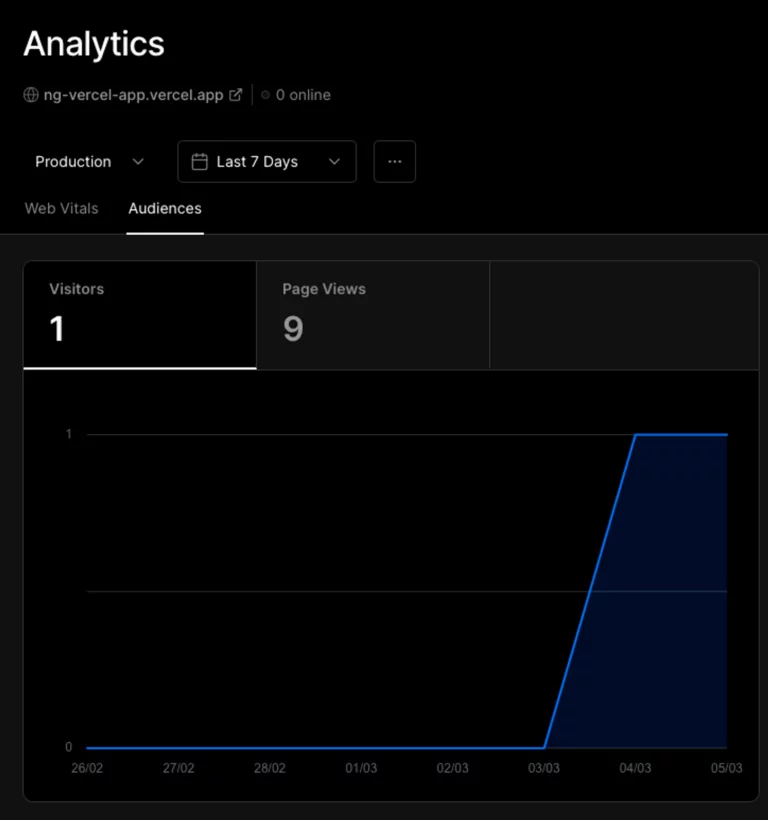
Task: Expand the Last 7 Days chevron arrow
Action: (x=335, y=162)
